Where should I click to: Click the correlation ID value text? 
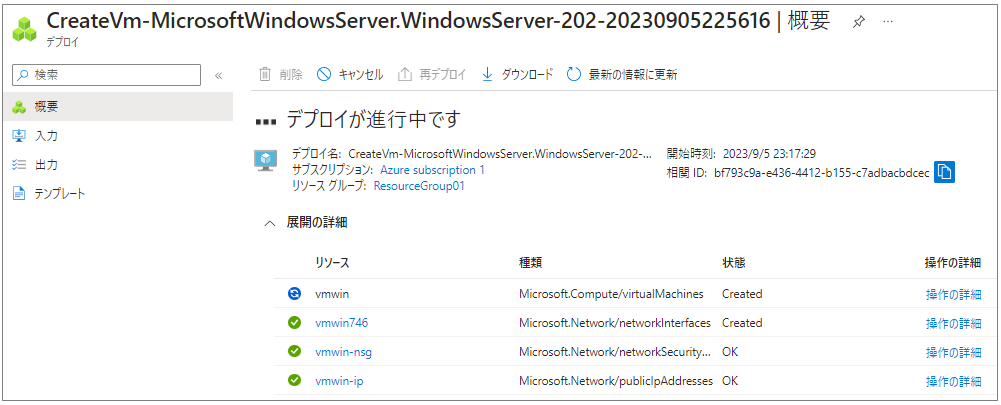822,171
